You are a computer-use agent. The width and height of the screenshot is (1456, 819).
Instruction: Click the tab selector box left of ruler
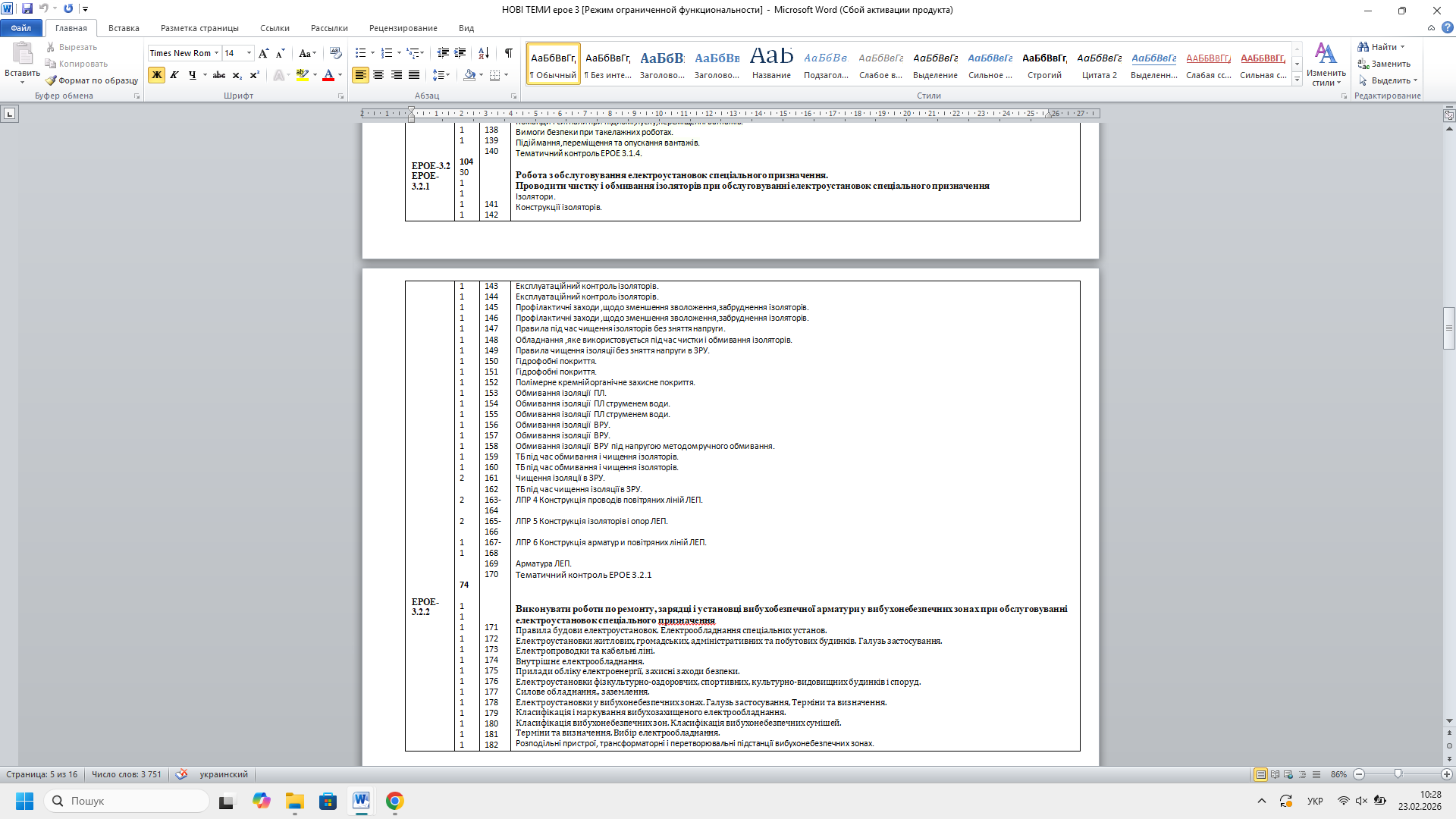(10, 114)
